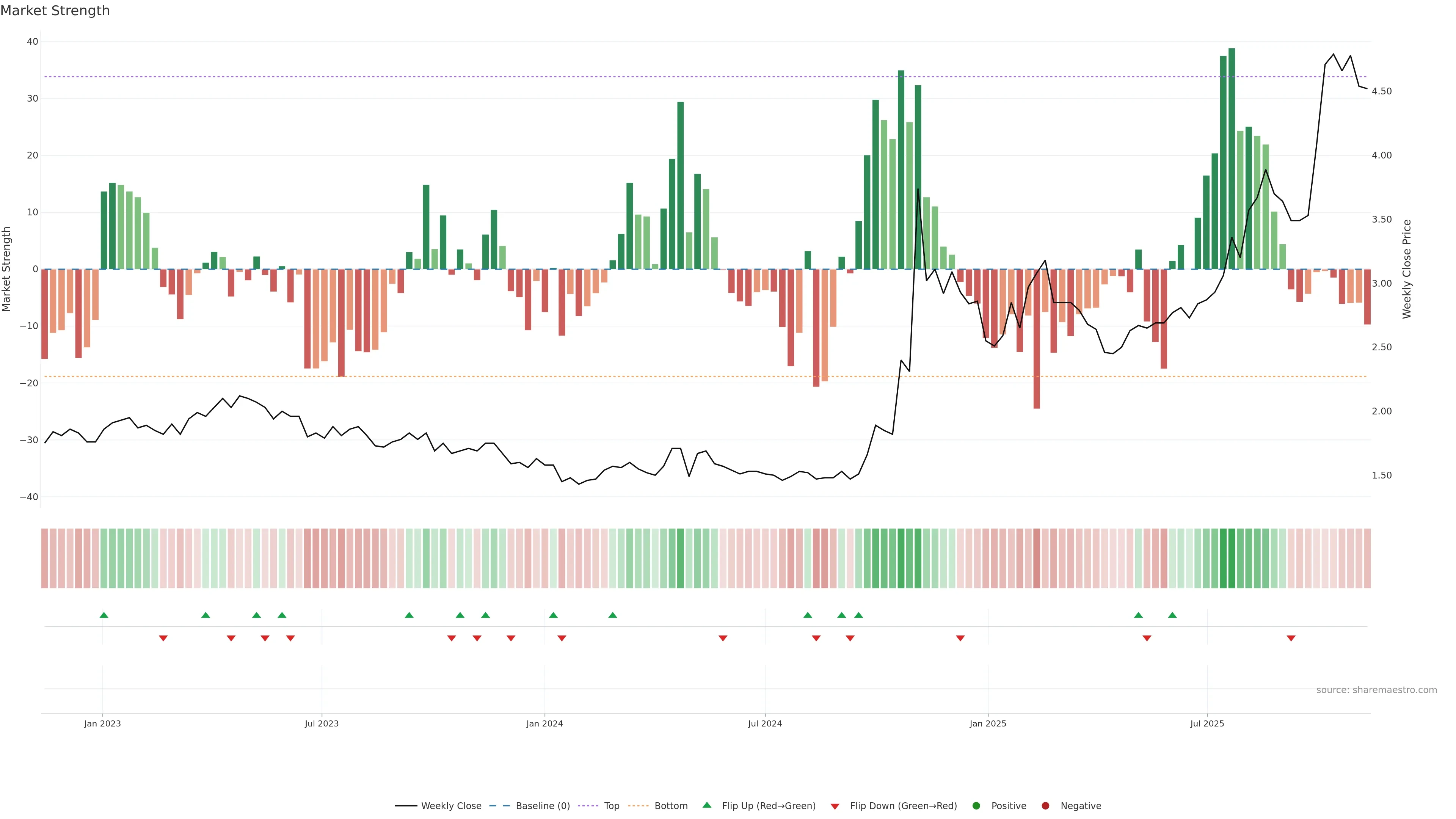
Task: Click the Jul 2024 x-axis label
Action: (x=765, y=723)
